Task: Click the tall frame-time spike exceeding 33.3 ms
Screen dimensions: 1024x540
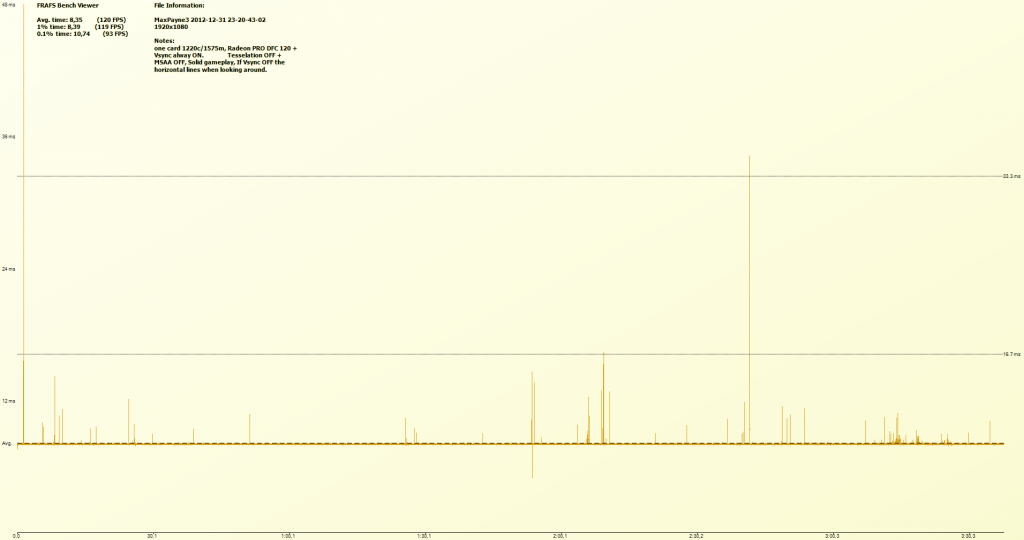Action: click(x=749, y=300)
